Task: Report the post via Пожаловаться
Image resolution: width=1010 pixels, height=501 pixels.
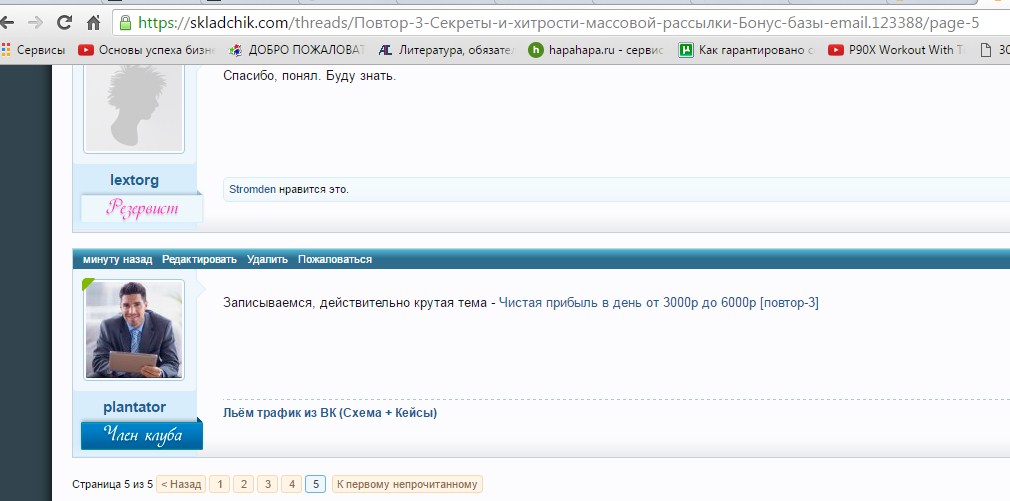Action: [335, 260]
